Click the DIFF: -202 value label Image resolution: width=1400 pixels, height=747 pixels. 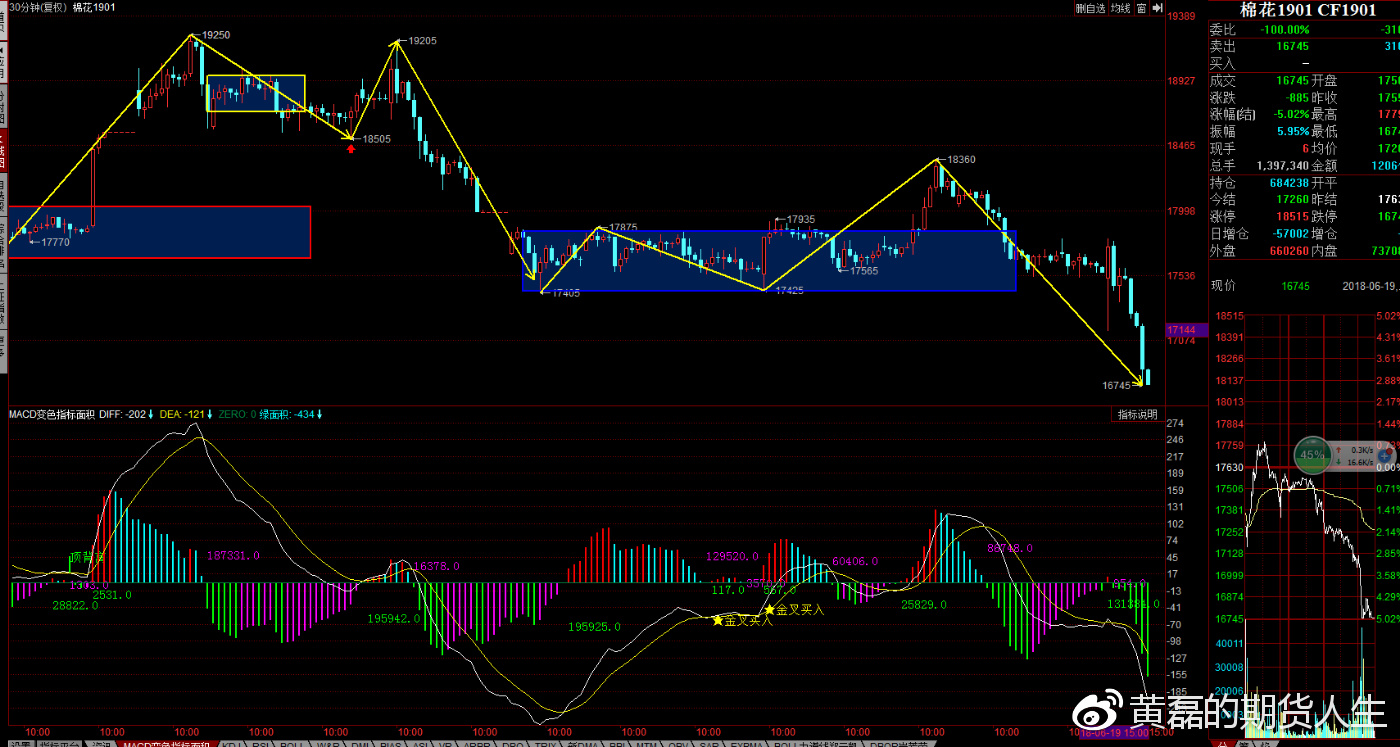coord(123,414)
